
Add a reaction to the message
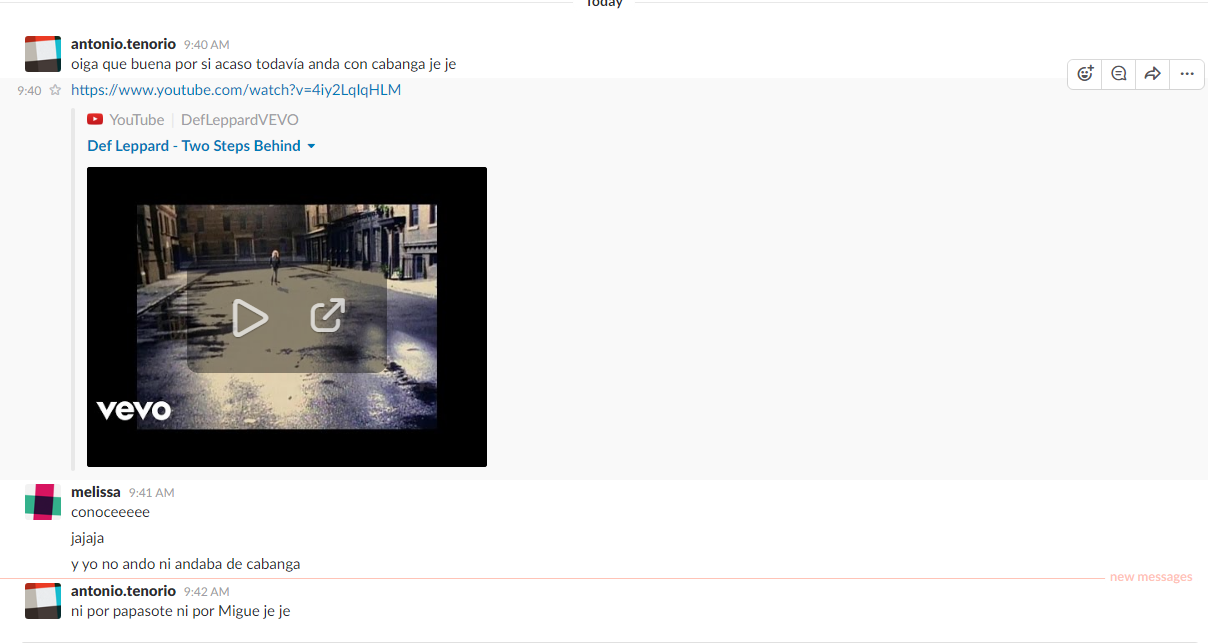1085,73
